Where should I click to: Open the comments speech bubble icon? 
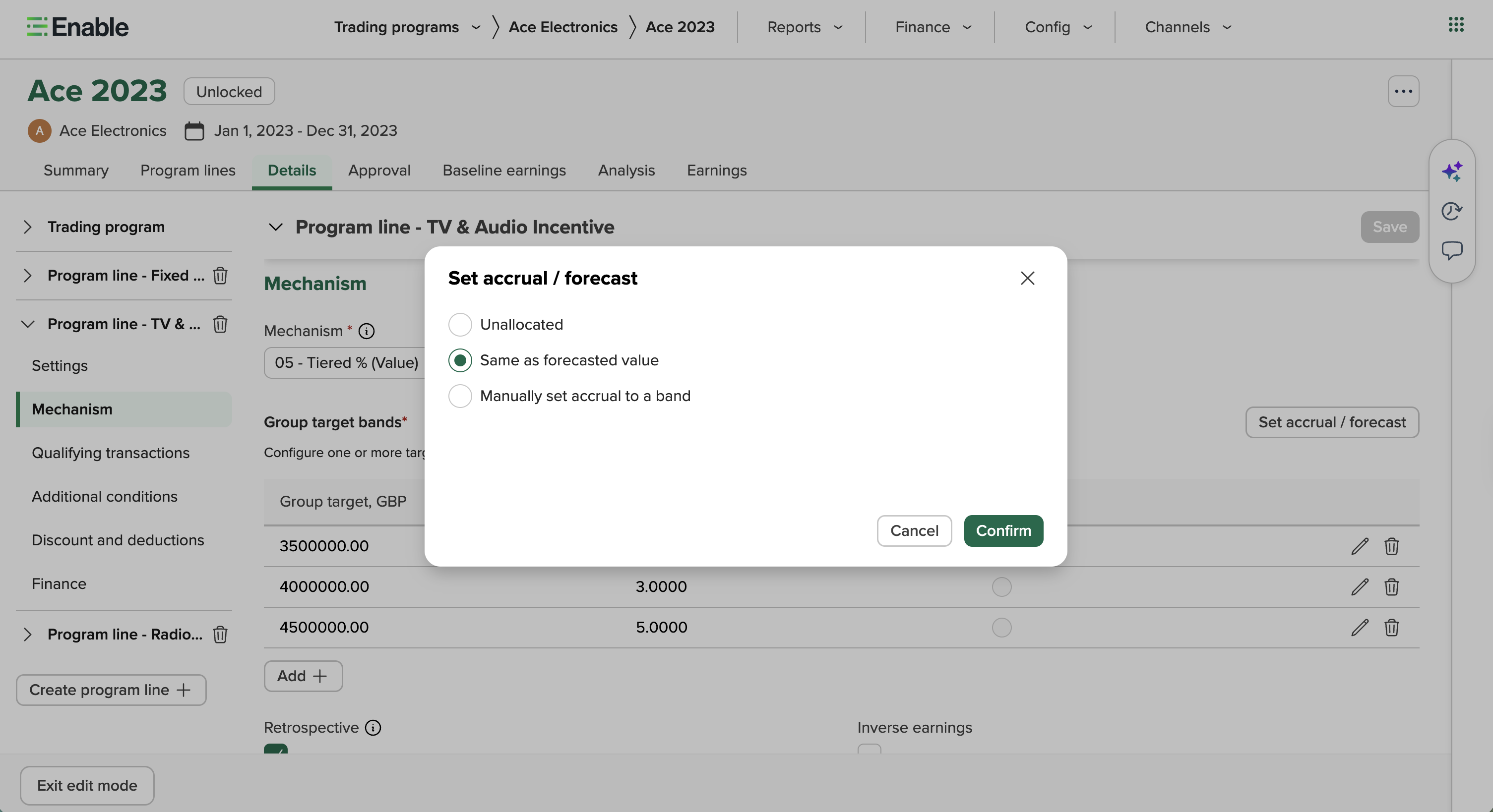pyautogui.click(x=1452, y=251)
